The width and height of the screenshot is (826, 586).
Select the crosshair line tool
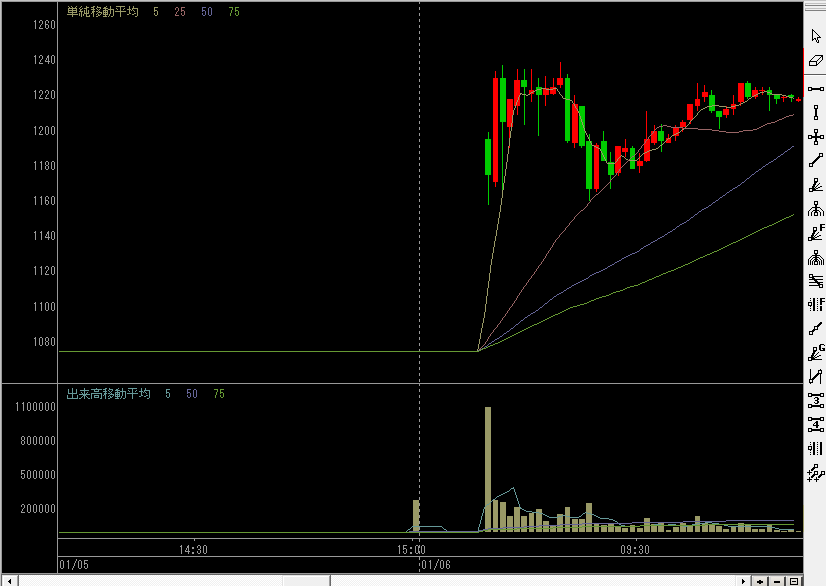point(815,137)
